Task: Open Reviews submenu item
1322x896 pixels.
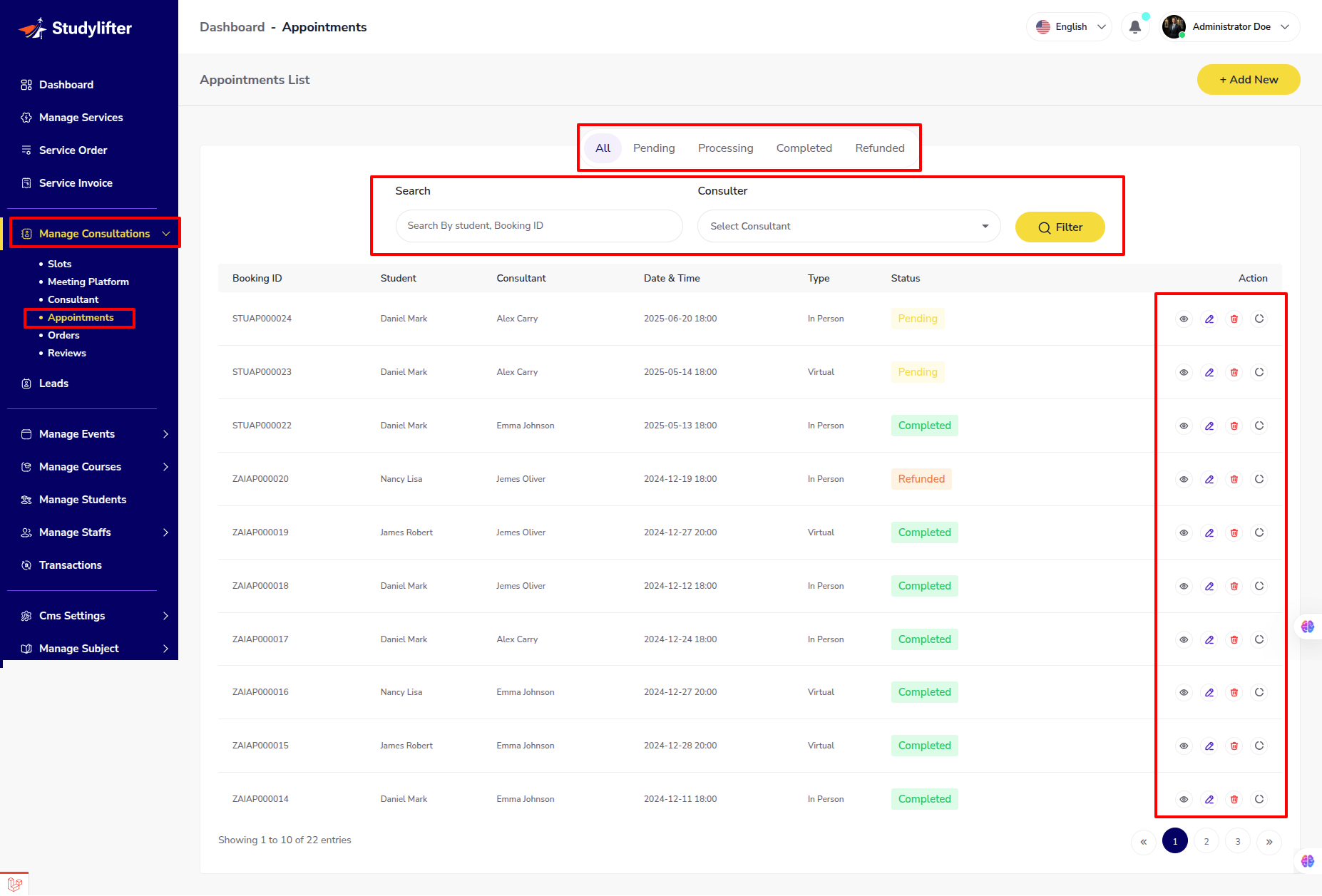Action: [66, 353]
